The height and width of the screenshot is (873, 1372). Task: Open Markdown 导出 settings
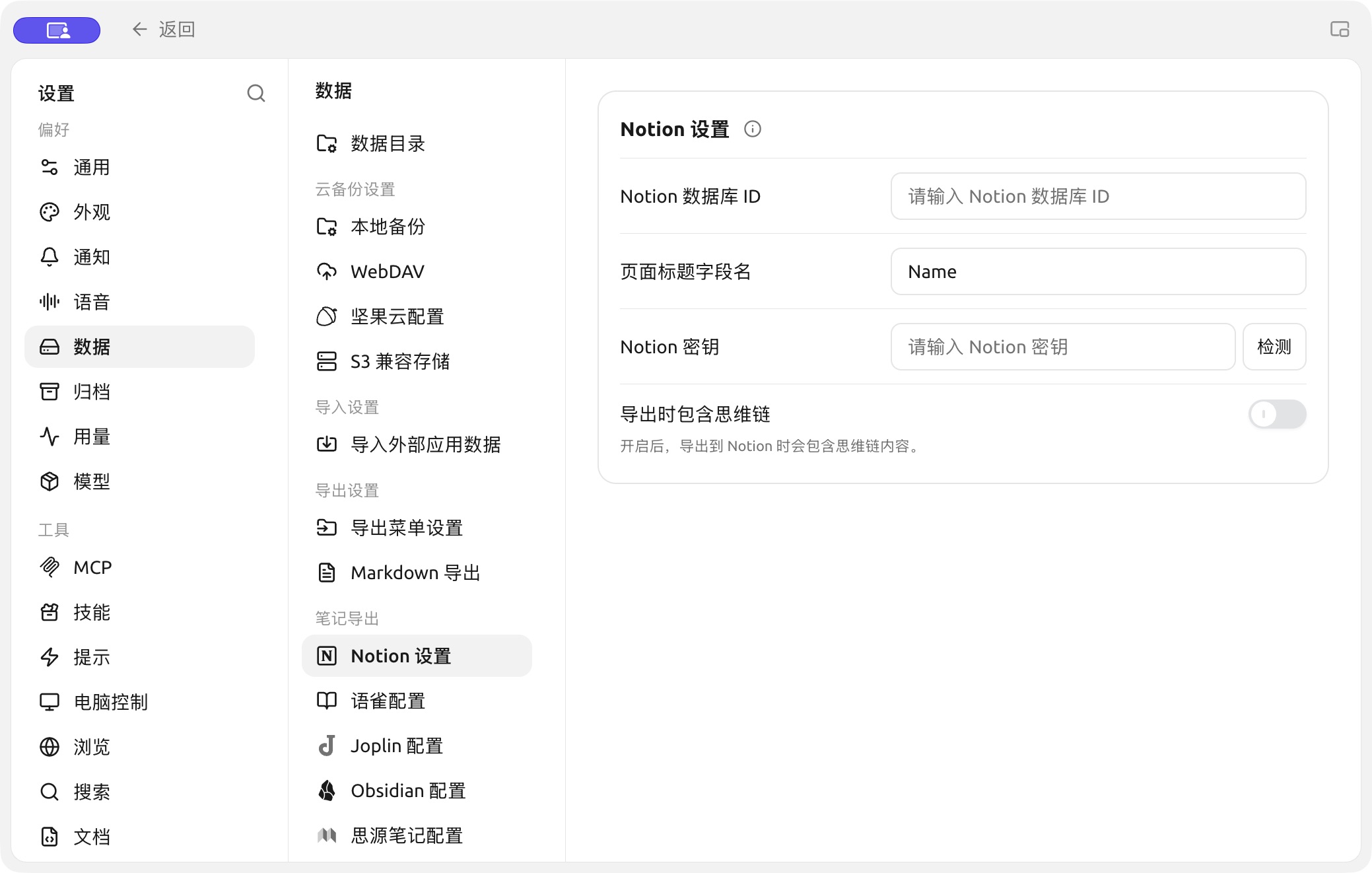[x=417, y=573]
